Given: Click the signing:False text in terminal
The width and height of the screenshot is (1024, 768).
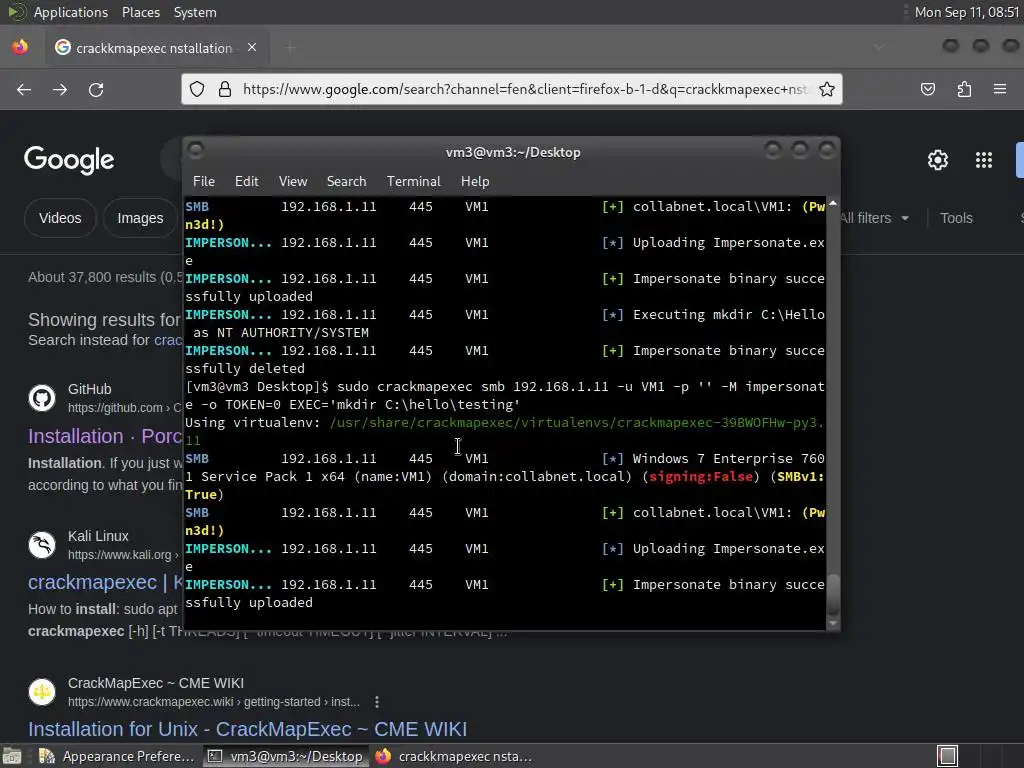Looking at the screenshot, I should pos(700,477).
